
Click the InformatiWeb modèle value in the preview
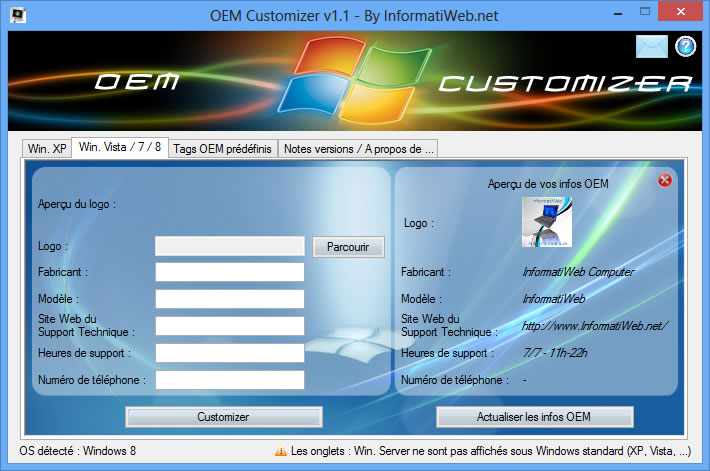coord(553,299)
